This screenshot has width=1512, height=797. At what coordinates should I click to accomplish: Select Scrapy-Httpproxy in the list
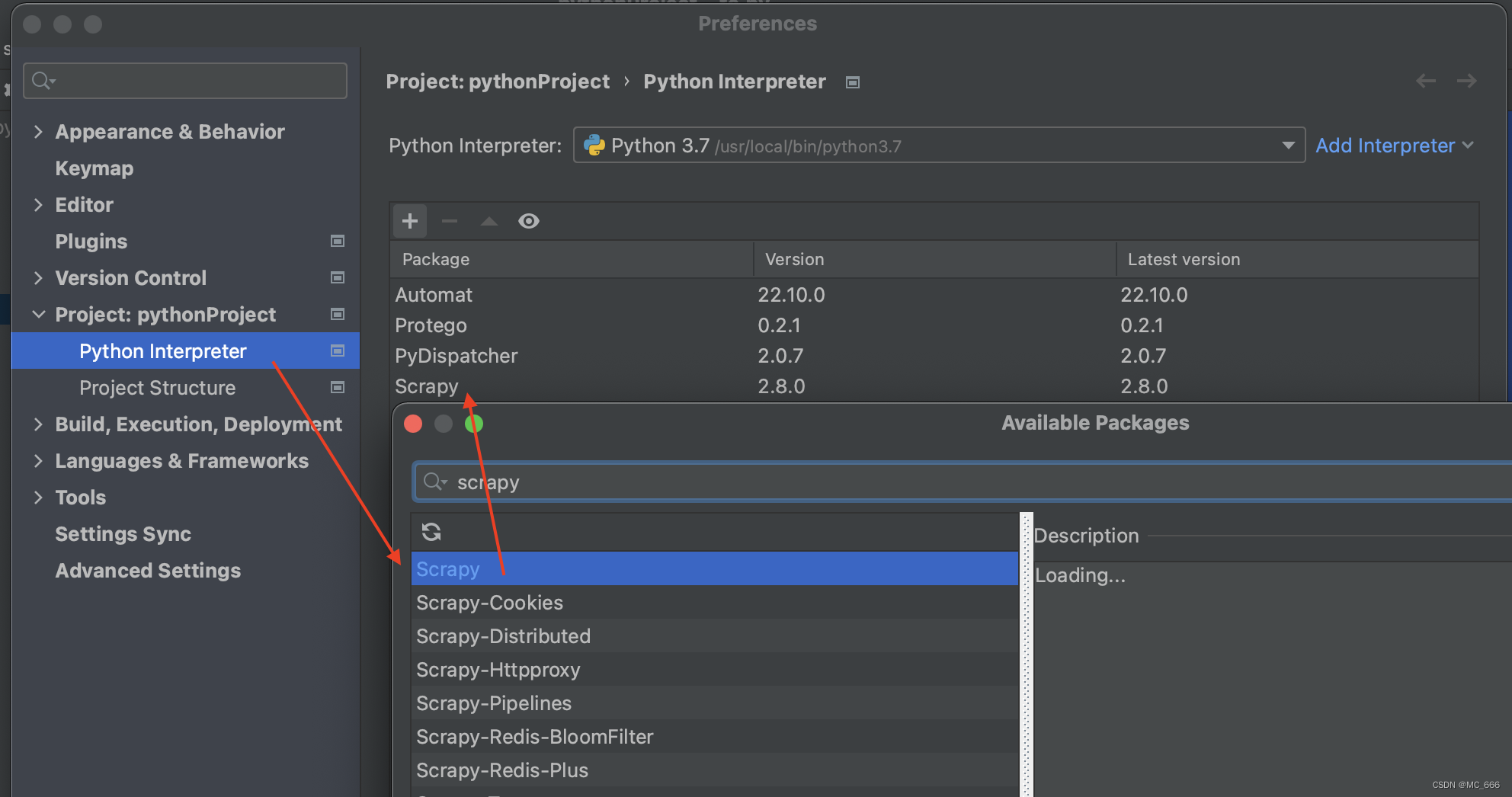(x=715, y=670)
